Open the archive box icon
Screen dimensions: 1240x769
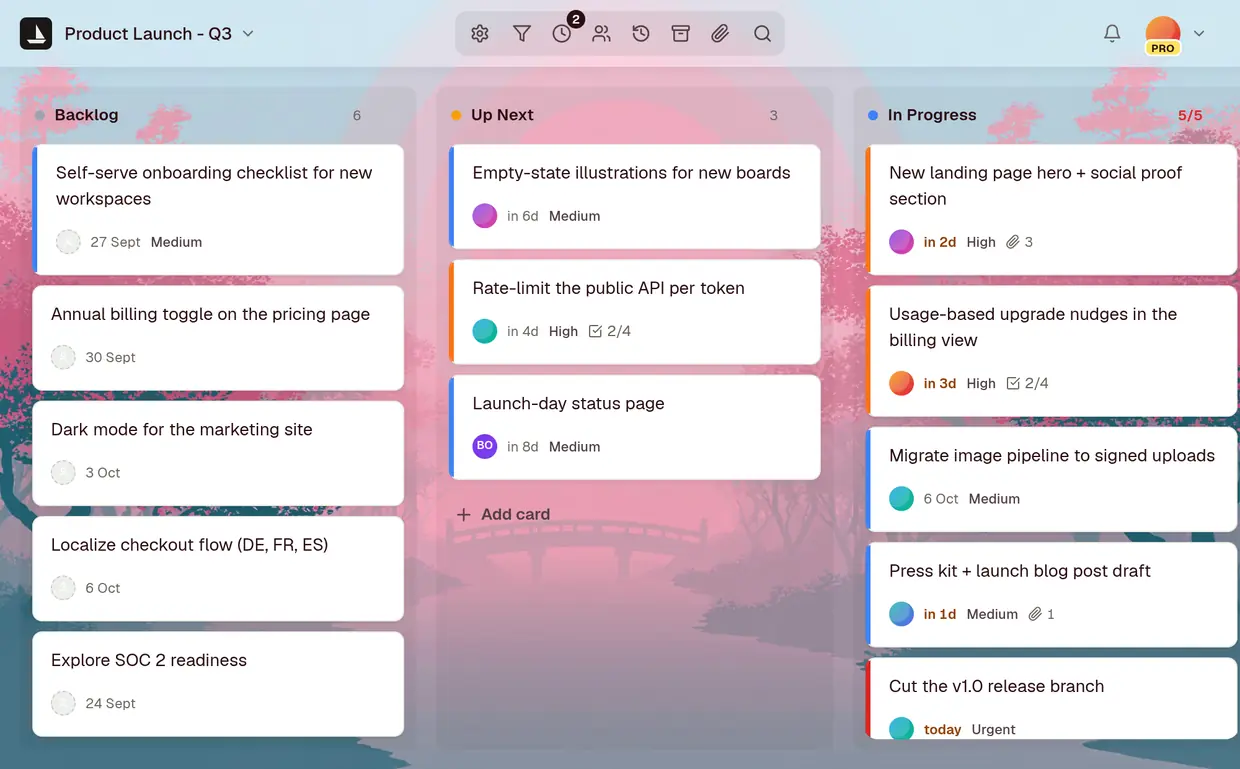tap(681, 34)
